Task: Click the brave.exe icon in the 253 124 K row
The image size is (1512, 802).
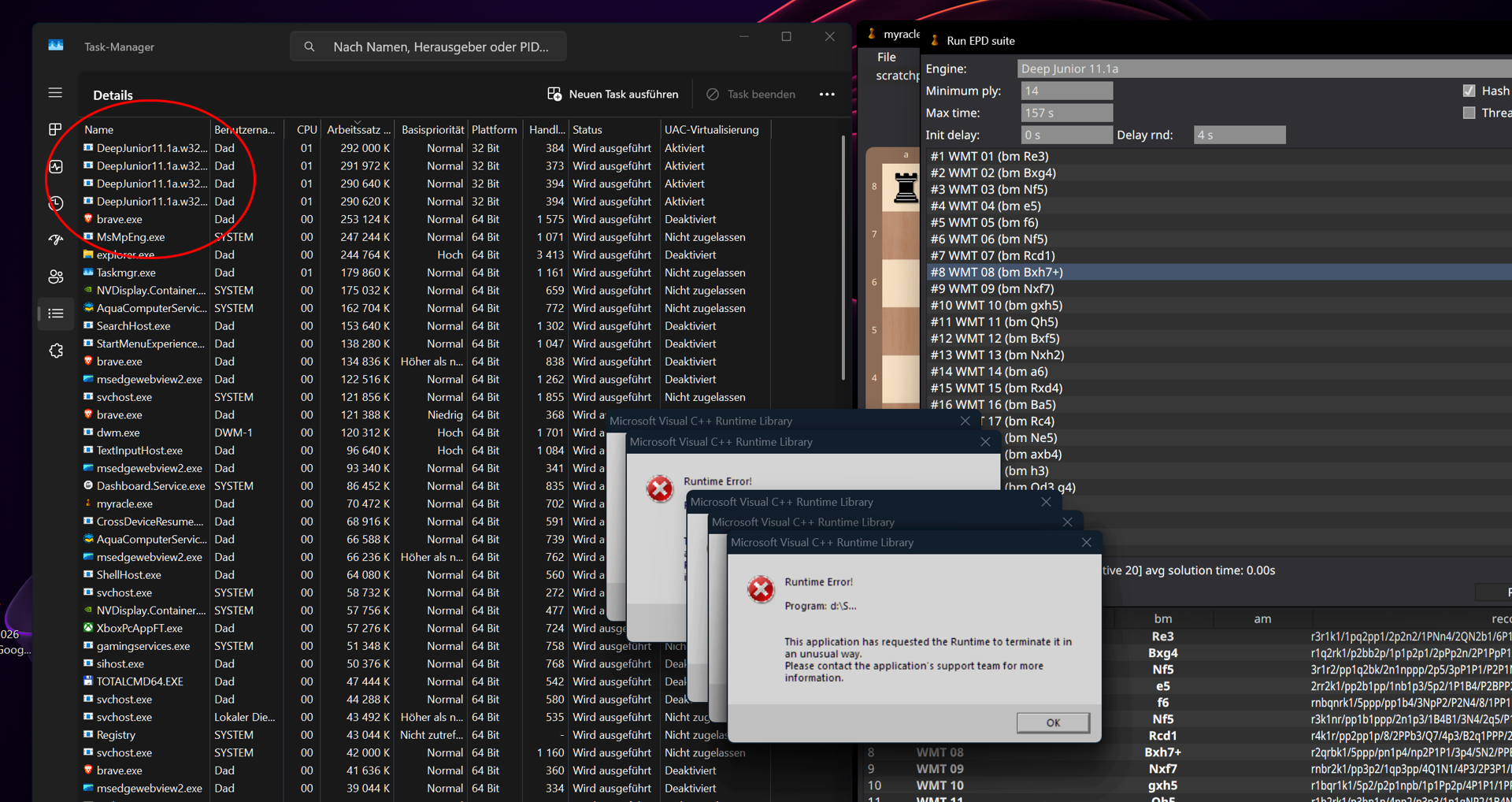Action: (88, 219)
